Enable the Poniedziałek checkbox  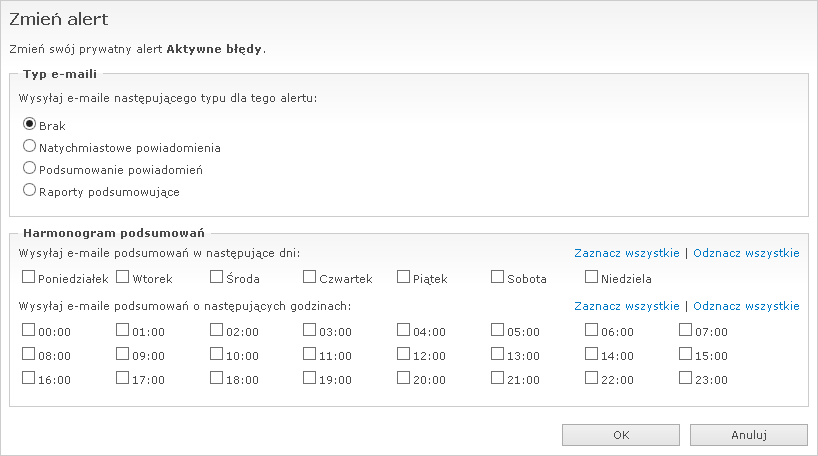point(28,277)
